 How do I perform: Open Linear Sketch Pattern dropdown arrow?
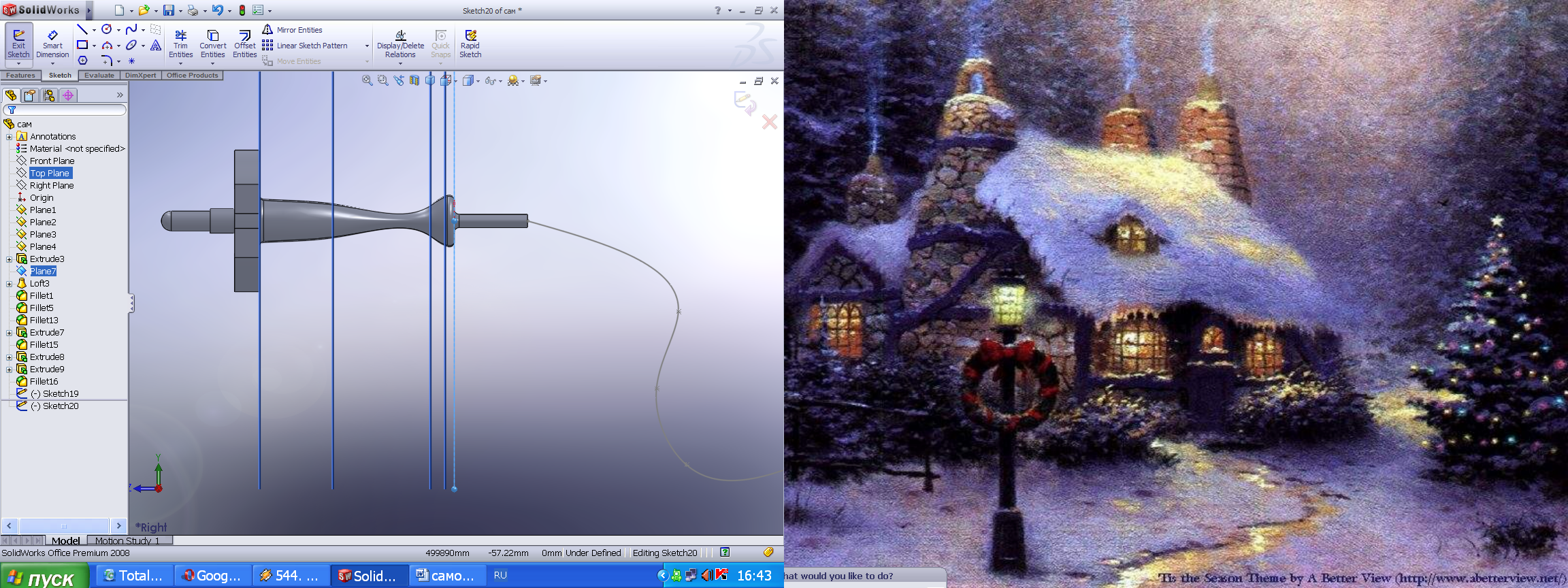(367, 46)
